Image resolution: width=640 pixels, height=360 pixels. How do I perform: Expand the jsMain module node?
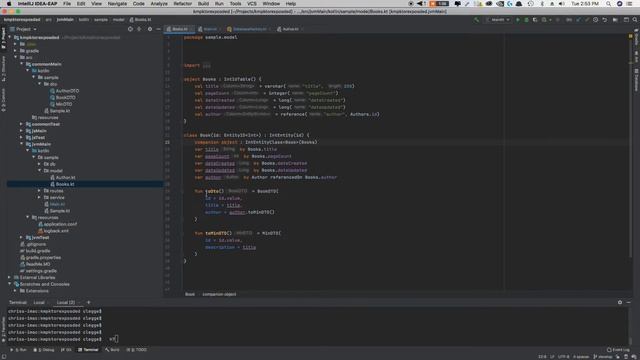[x=22, y=131]
